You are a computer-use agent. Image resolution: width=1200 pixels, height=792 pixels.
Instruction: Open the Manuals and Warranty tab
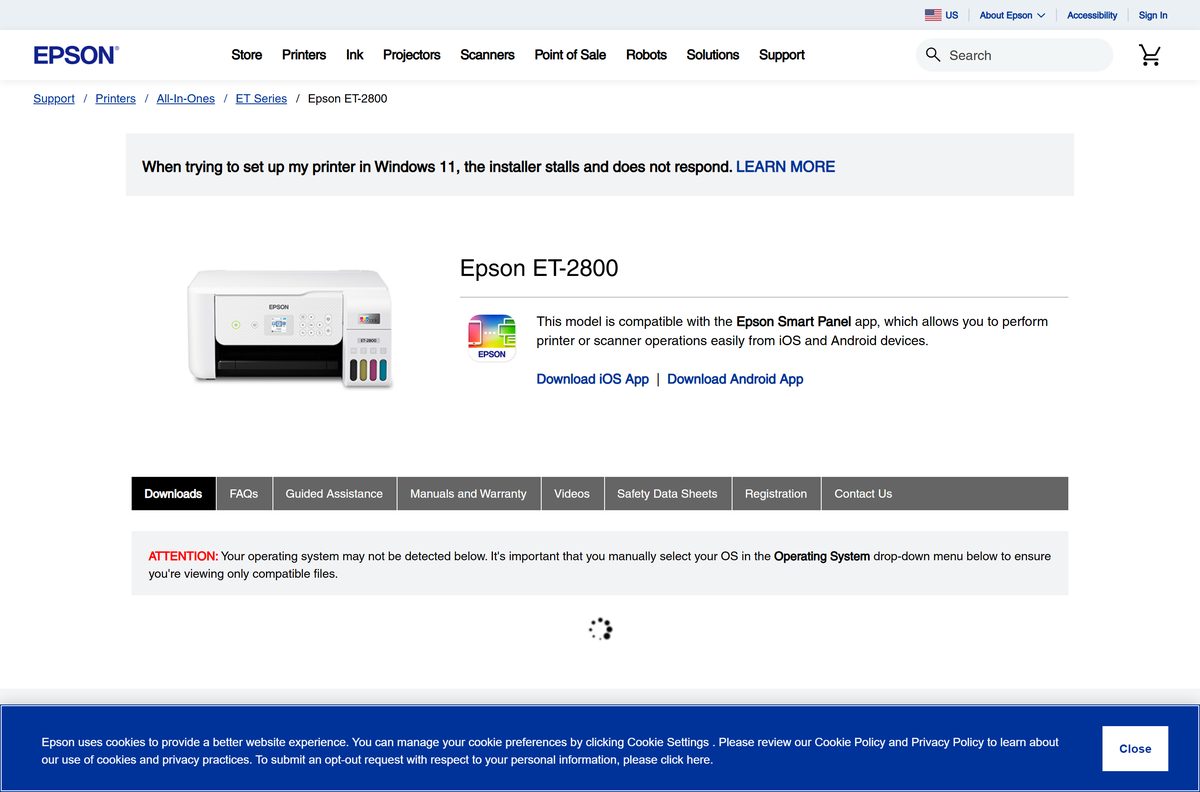point(468,493)
